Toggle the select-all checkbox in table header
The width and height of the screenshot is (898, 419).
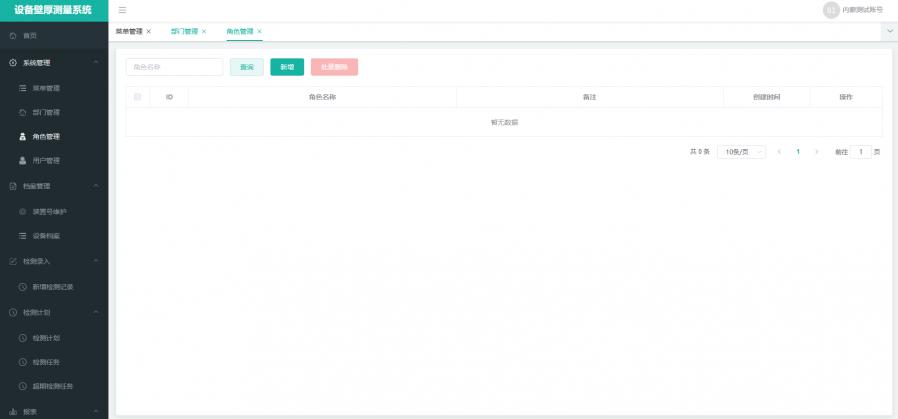point(138,97)
